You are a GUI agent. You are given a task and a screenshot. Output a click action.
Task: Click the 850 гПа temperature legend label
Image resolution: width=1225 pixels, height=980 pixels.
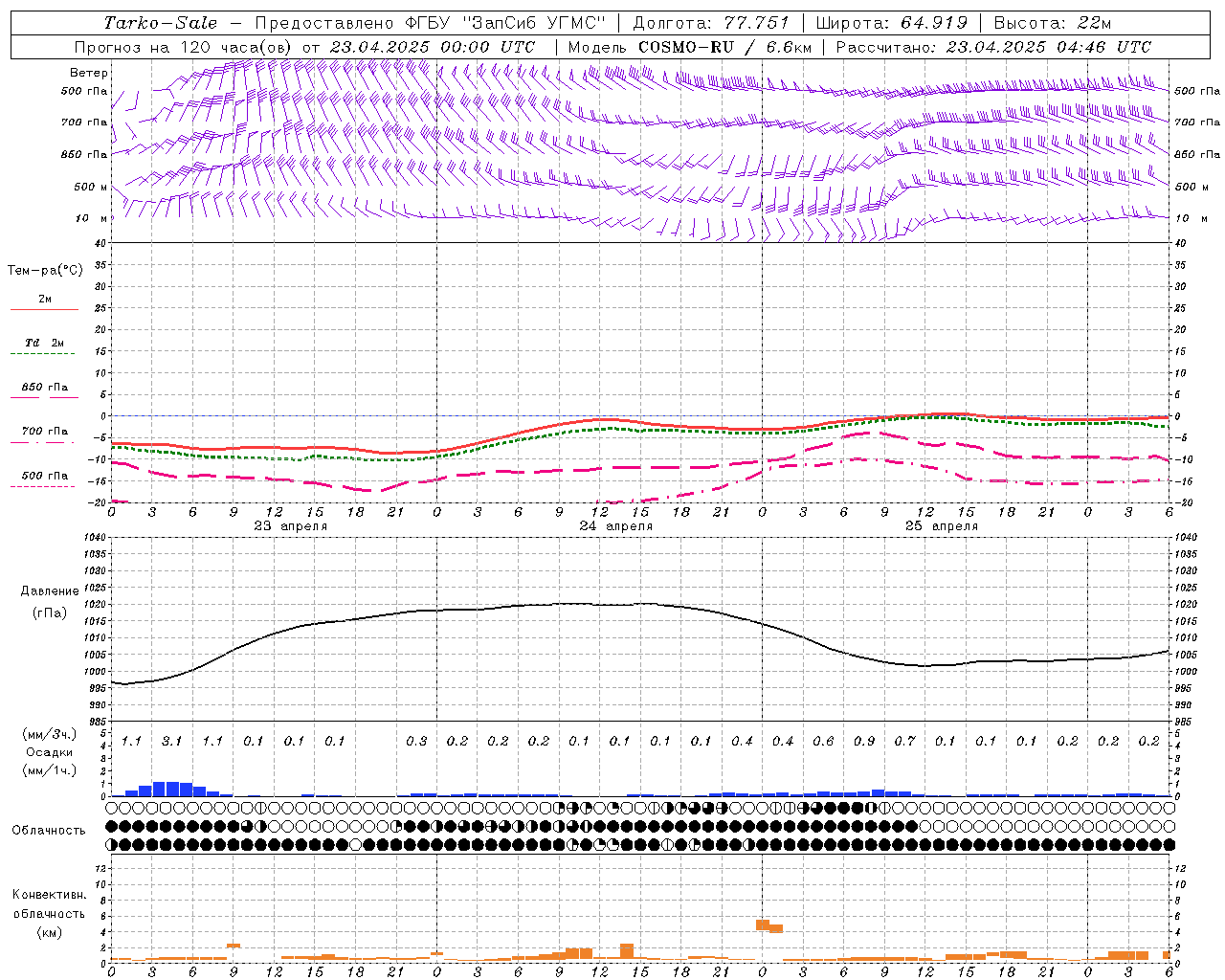click(x=45, y=388)
